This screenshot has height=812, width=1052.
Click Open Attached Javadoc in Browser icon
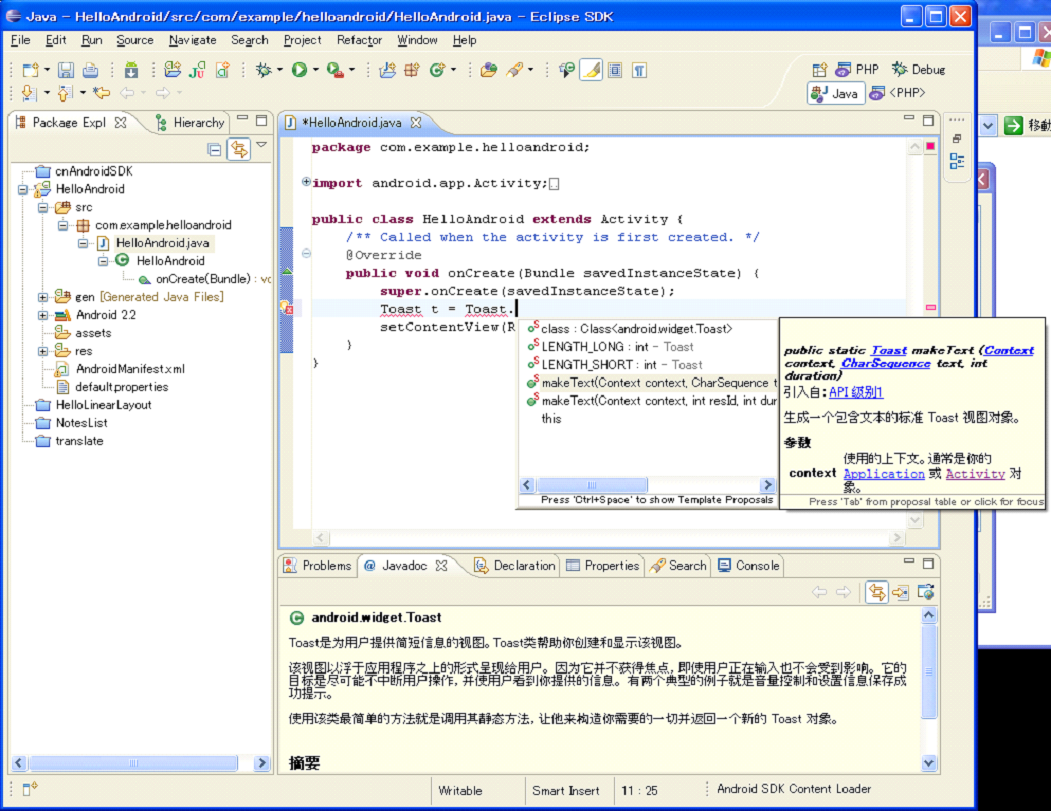[926, 592]
